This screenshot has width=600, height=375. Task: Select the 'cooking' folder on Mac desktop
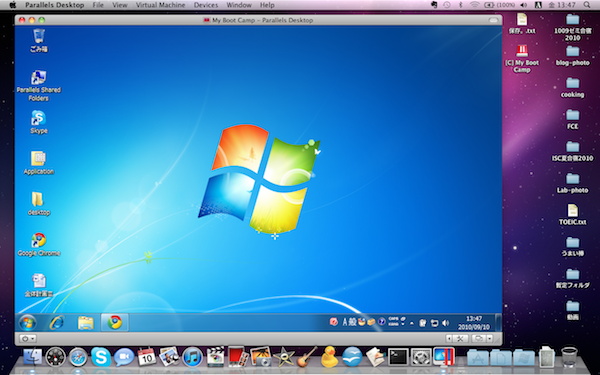click(x=572, y=87)
